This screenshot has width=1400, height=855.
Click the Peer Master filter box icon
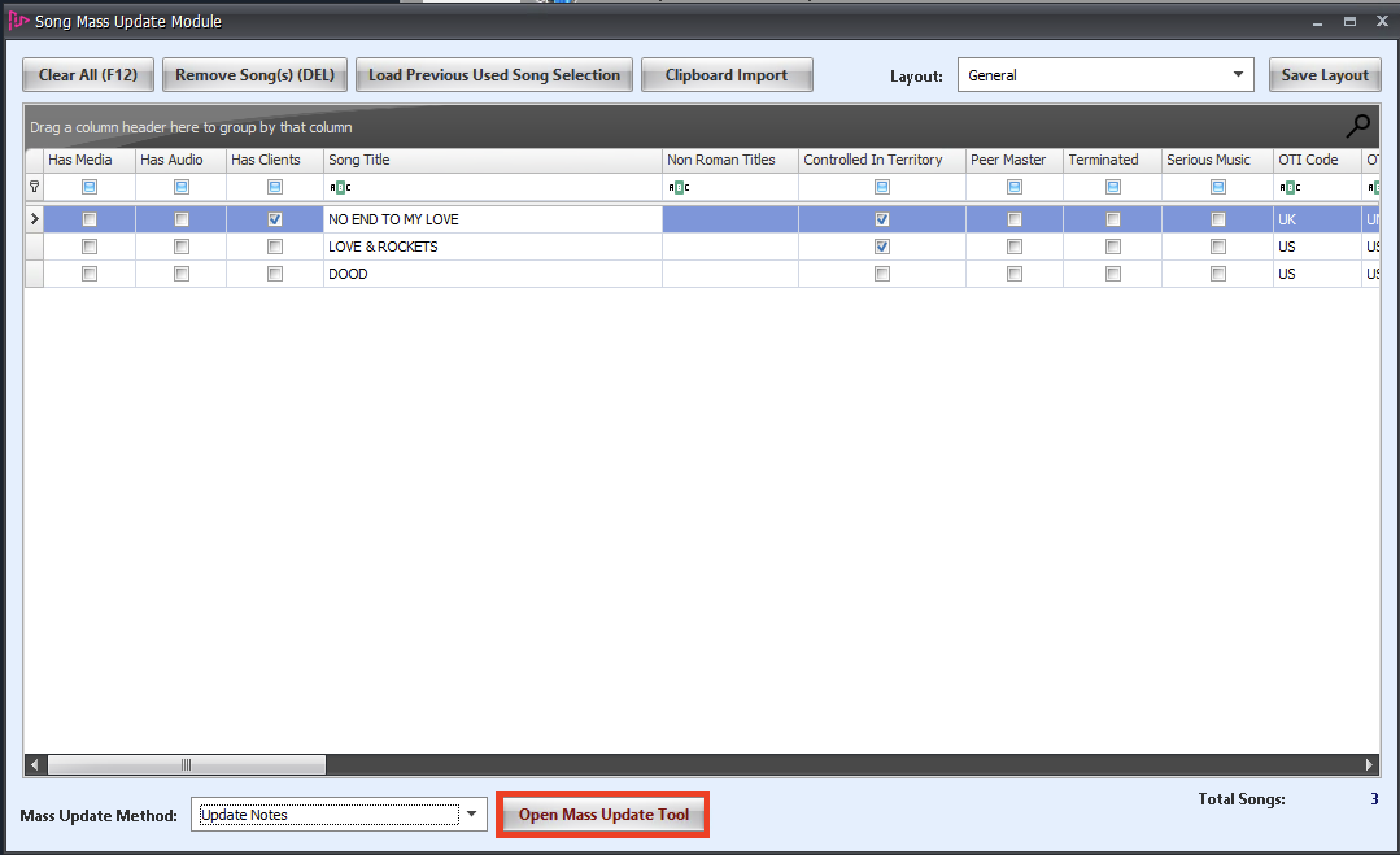click(1014, 187)
